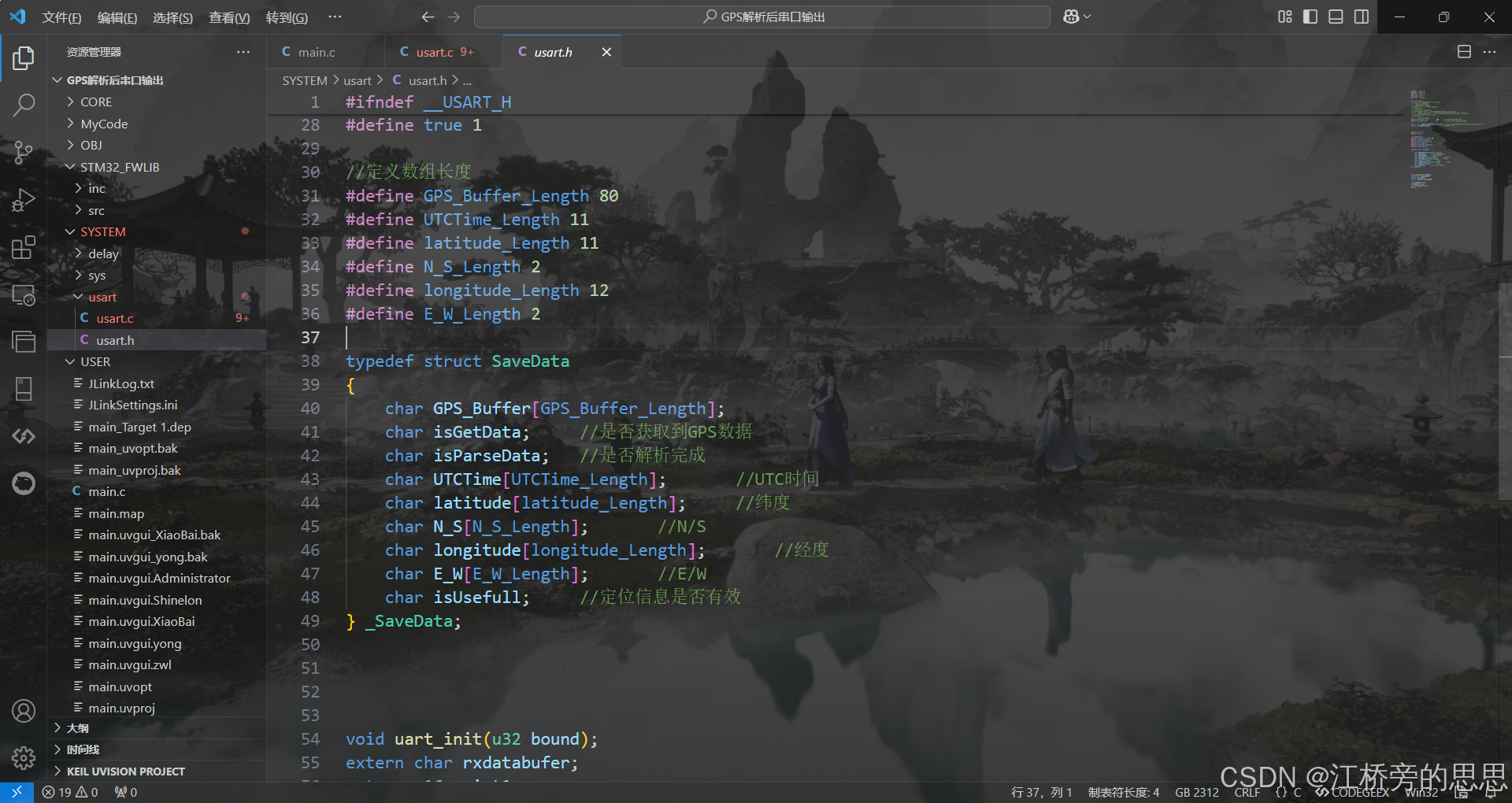Go forward in navigation history
Screen dimensions: 1512x803
pyautogui.click(x=454, y=17)
